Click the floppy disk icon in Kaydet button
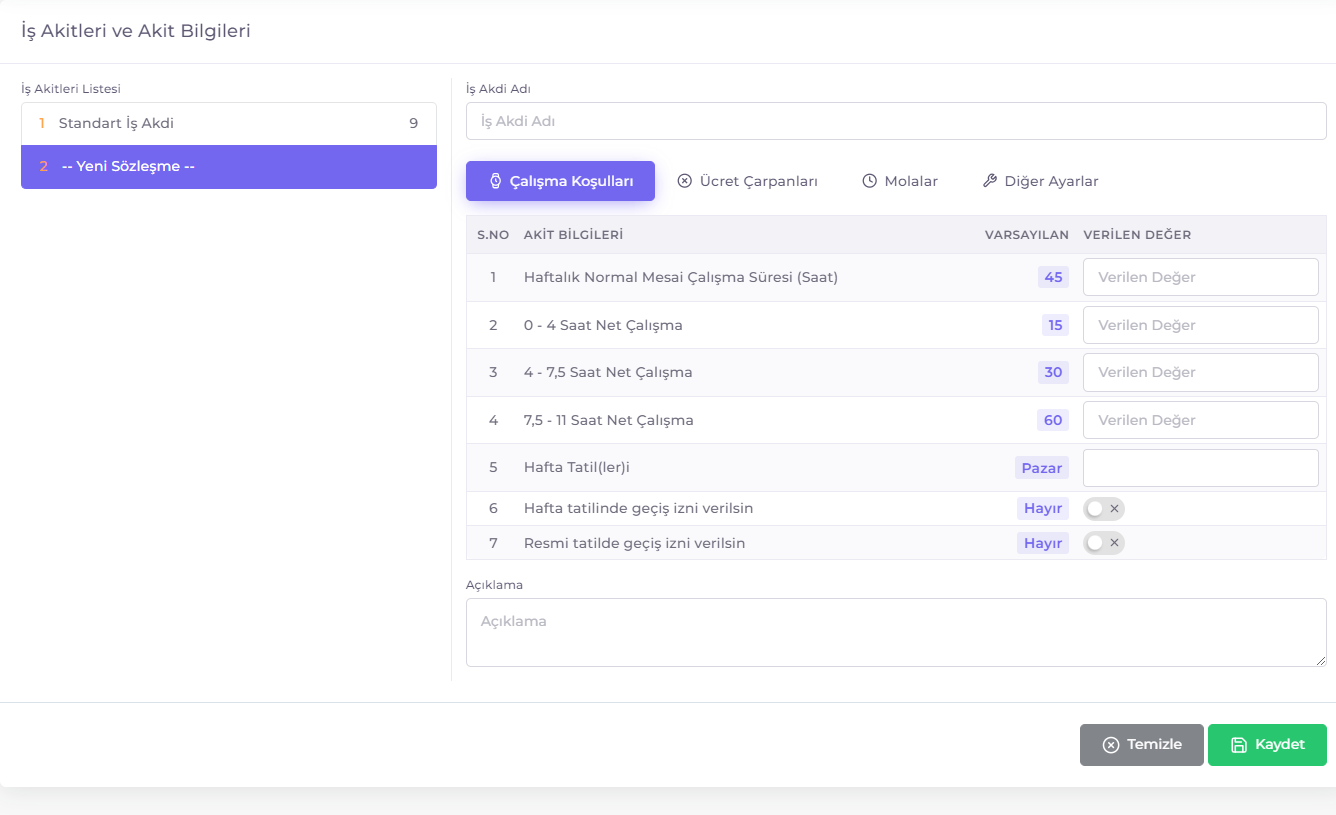The image size is (1336, 815). [x=1239, y=745]
